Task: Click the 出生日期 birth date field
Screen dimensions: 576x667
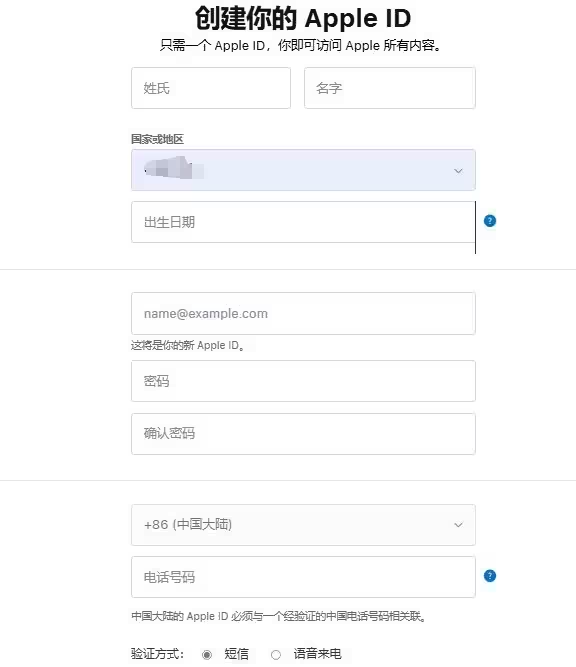Action: (x=303, y=222)
